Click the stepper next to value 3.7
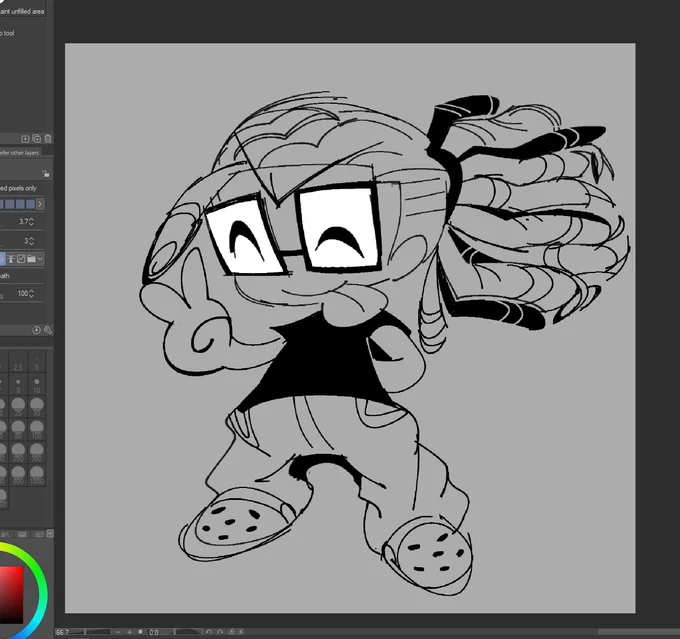Image resolution: width=680 pixels, height=639 pixels. pos(31,222)
